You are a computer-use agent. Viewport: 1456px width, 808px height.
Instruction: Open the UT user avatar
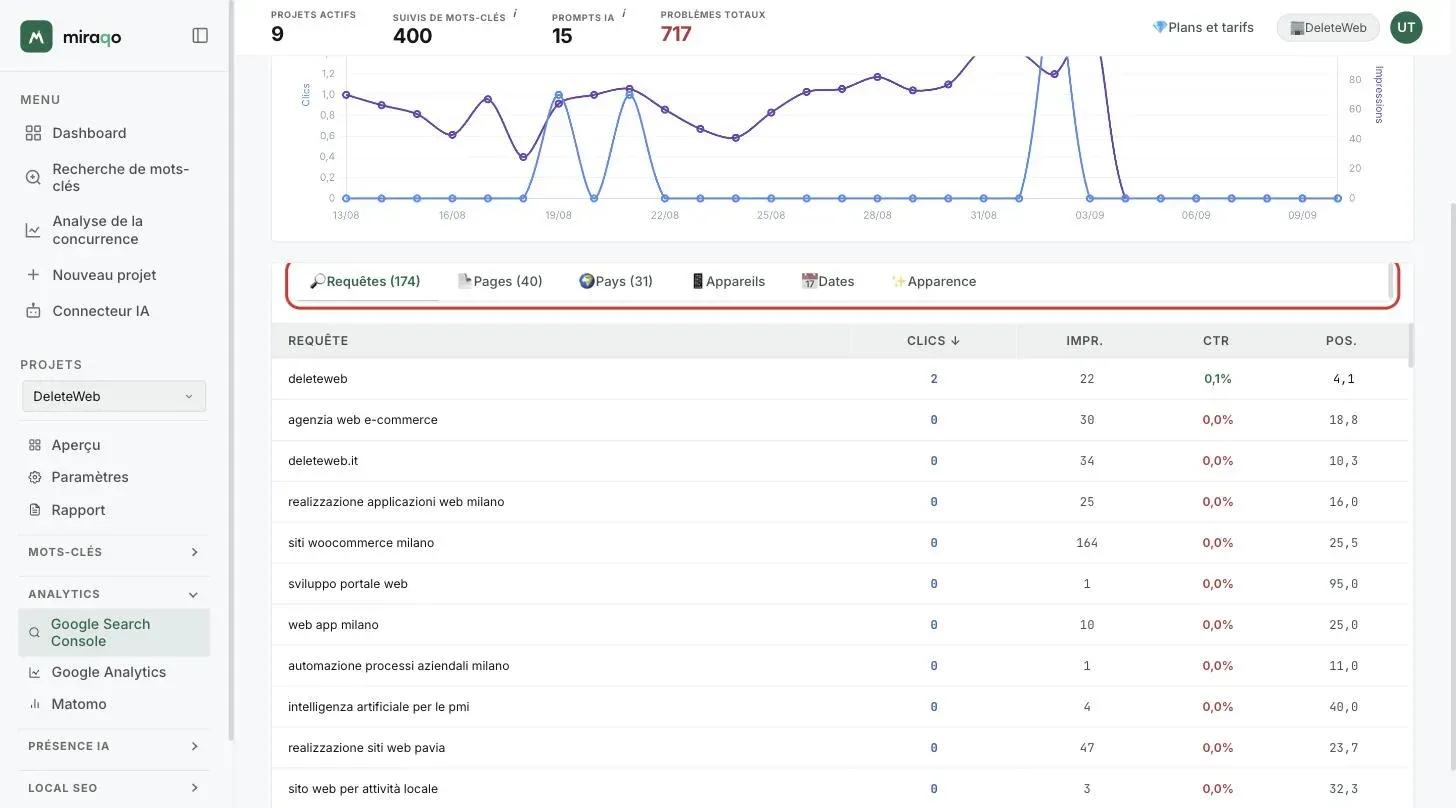pyautogui.click(x=1406, y=28)
